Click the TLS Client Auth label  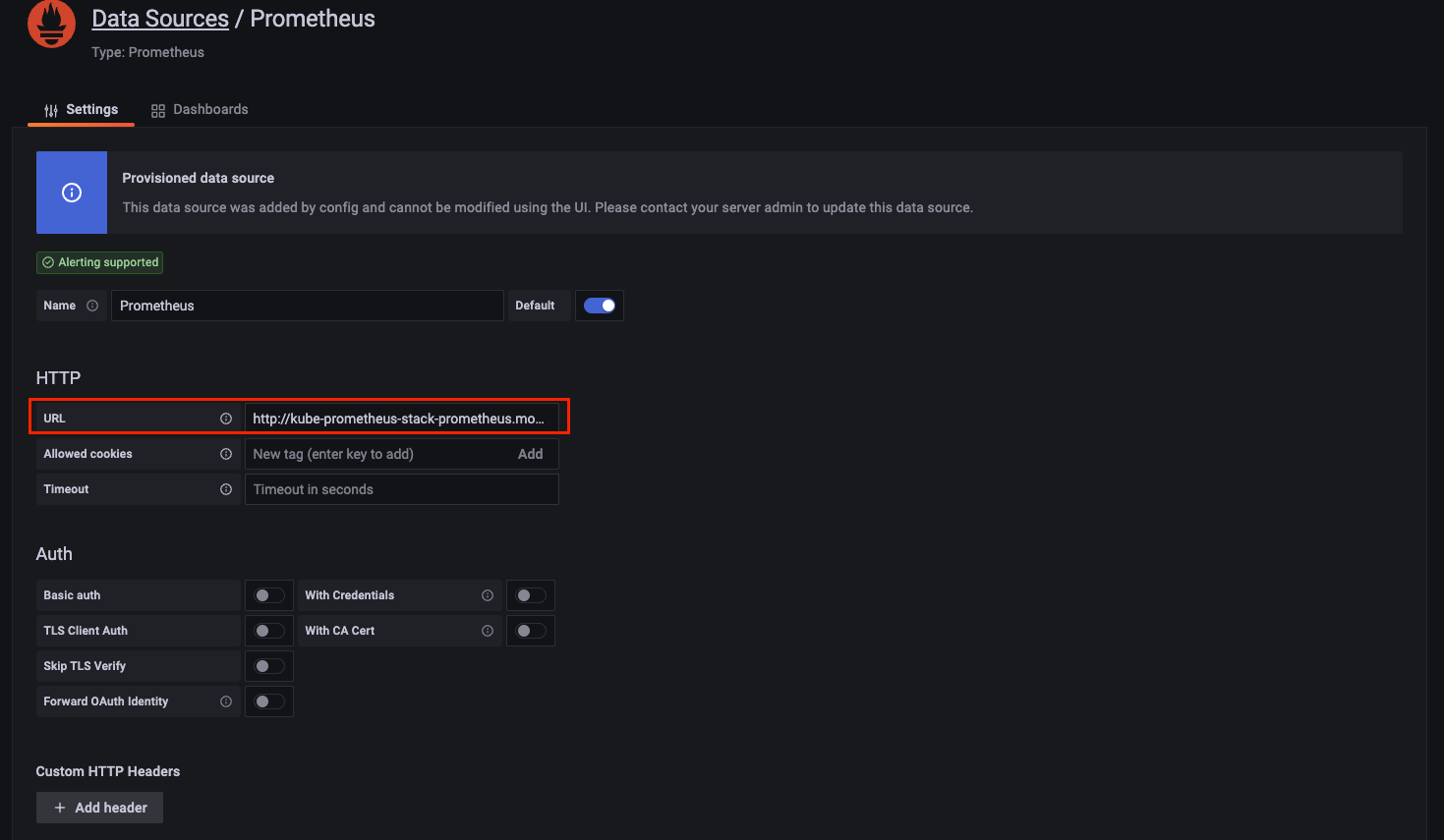[86, 631]
